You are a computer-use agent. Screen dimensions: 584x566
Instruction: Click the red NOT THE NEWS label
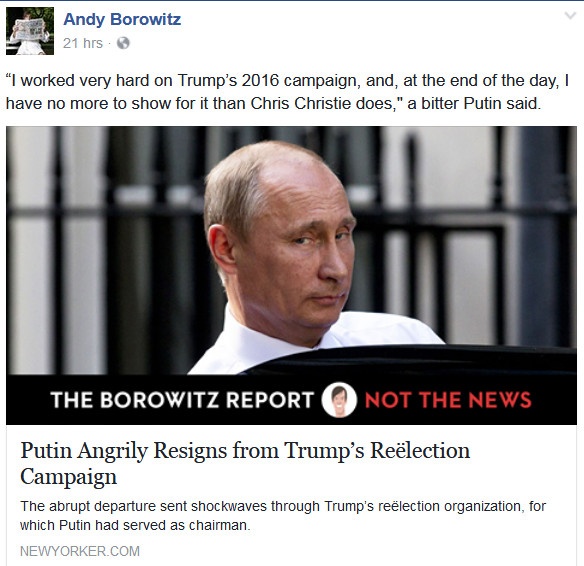(448, 400)
